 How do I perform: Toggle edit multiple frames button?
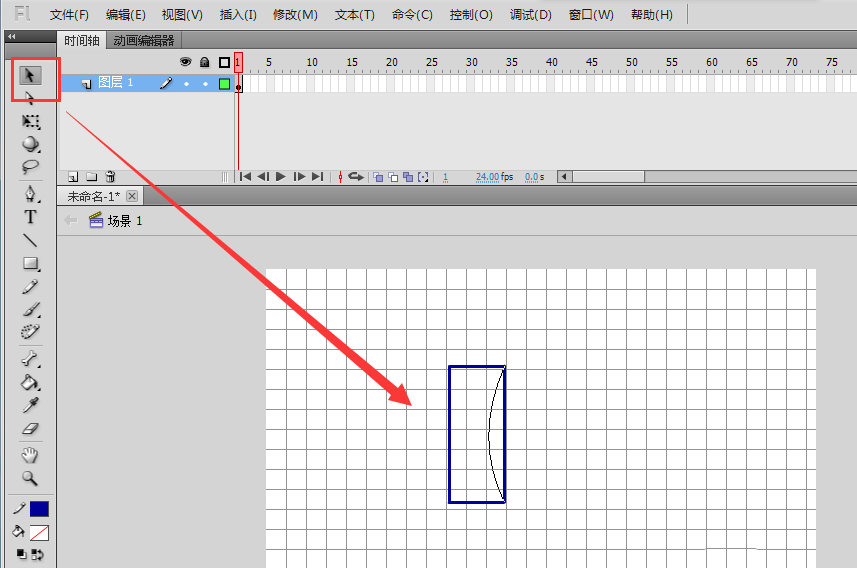tap(408, 177)
